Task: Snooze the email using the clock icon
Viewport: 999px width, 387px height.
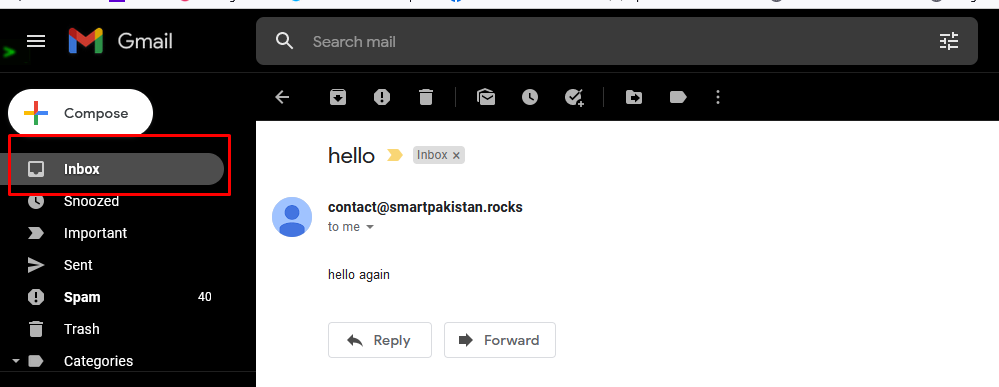Action: point(529,97)
